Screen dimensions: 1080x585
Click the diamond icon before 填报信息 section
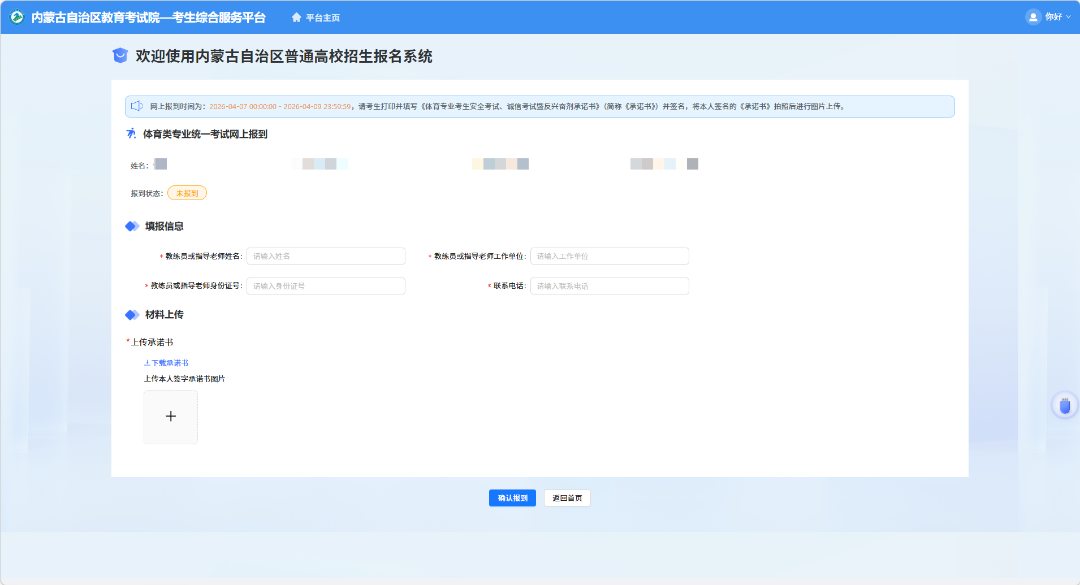[x=131, y=225]
